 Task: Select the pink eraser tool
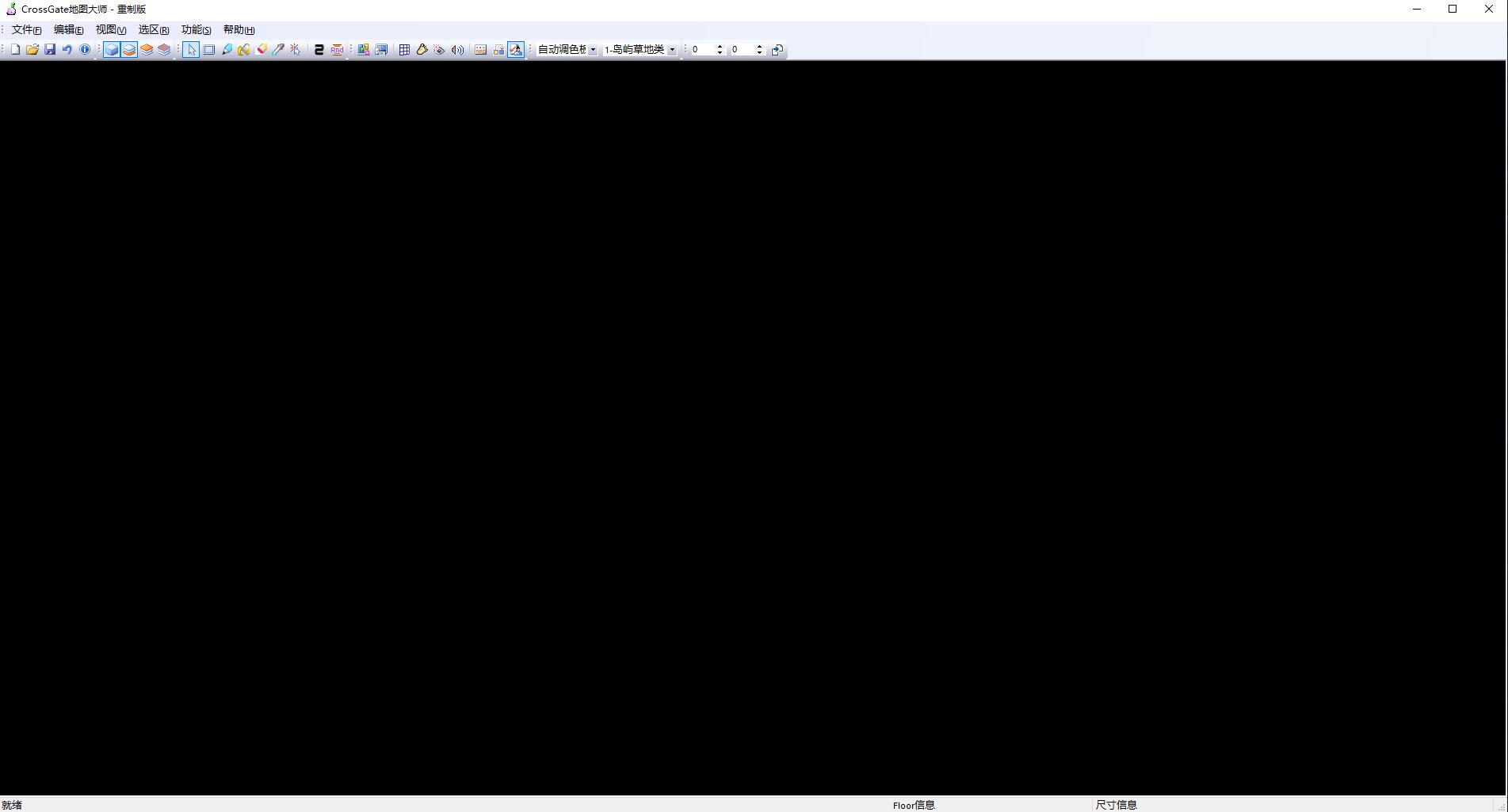tap(262, 49)
